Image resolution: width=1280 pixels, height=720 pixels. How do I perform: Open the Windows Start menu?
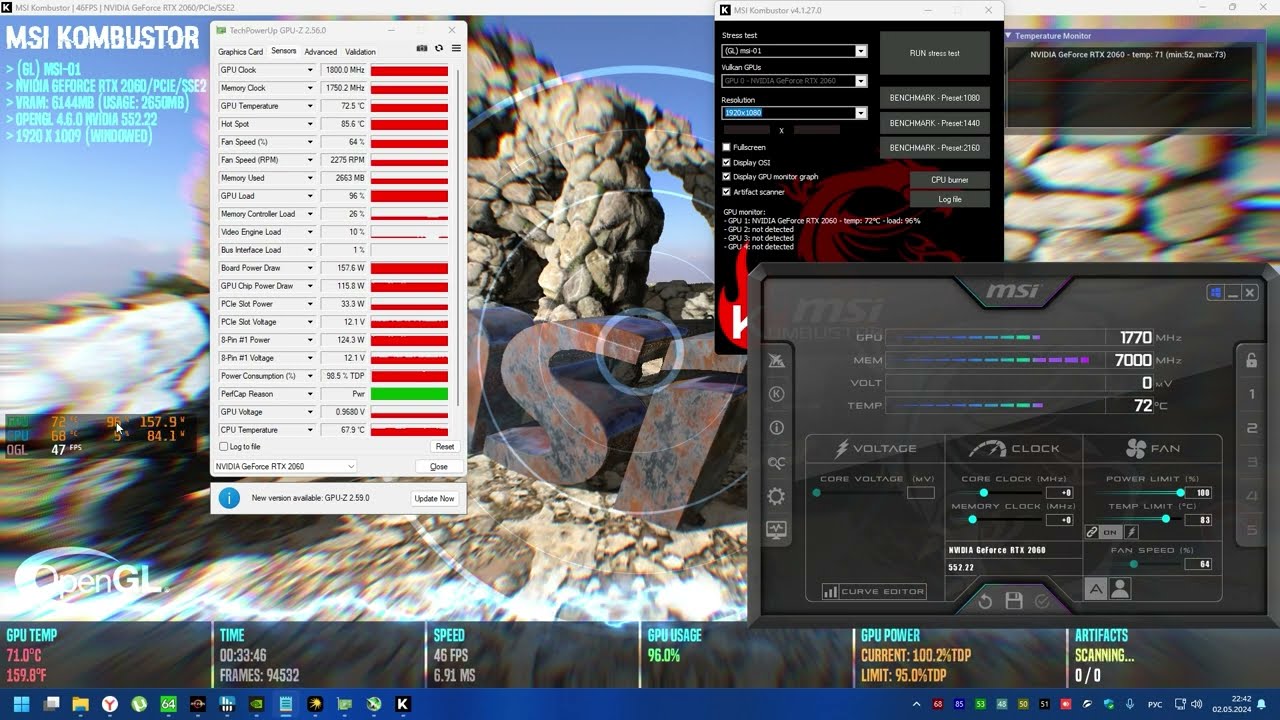click(21, 704)
